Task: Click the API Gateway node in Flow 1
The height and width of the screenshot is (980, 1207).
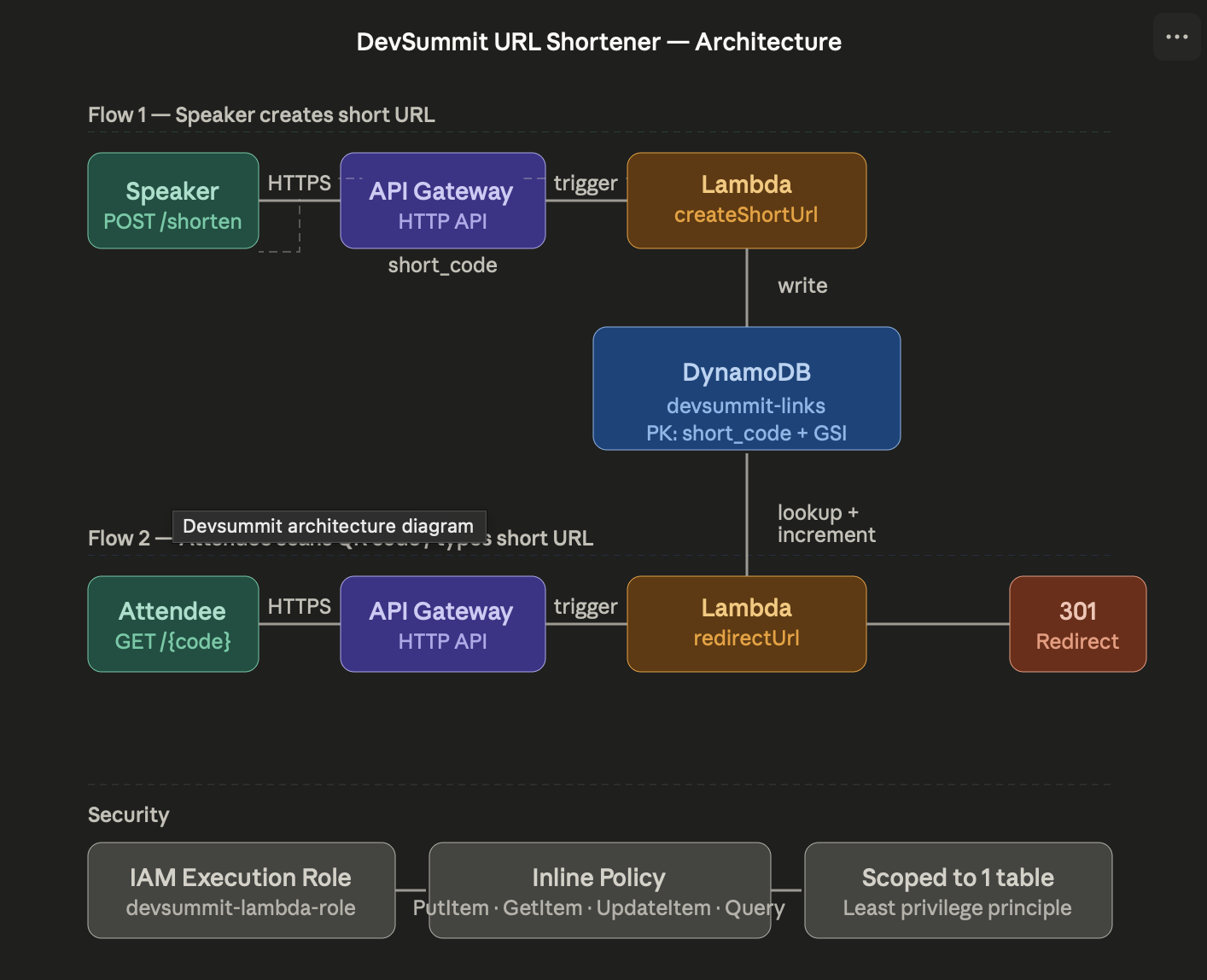Action: pyautogui.click(x=443, y=201)
